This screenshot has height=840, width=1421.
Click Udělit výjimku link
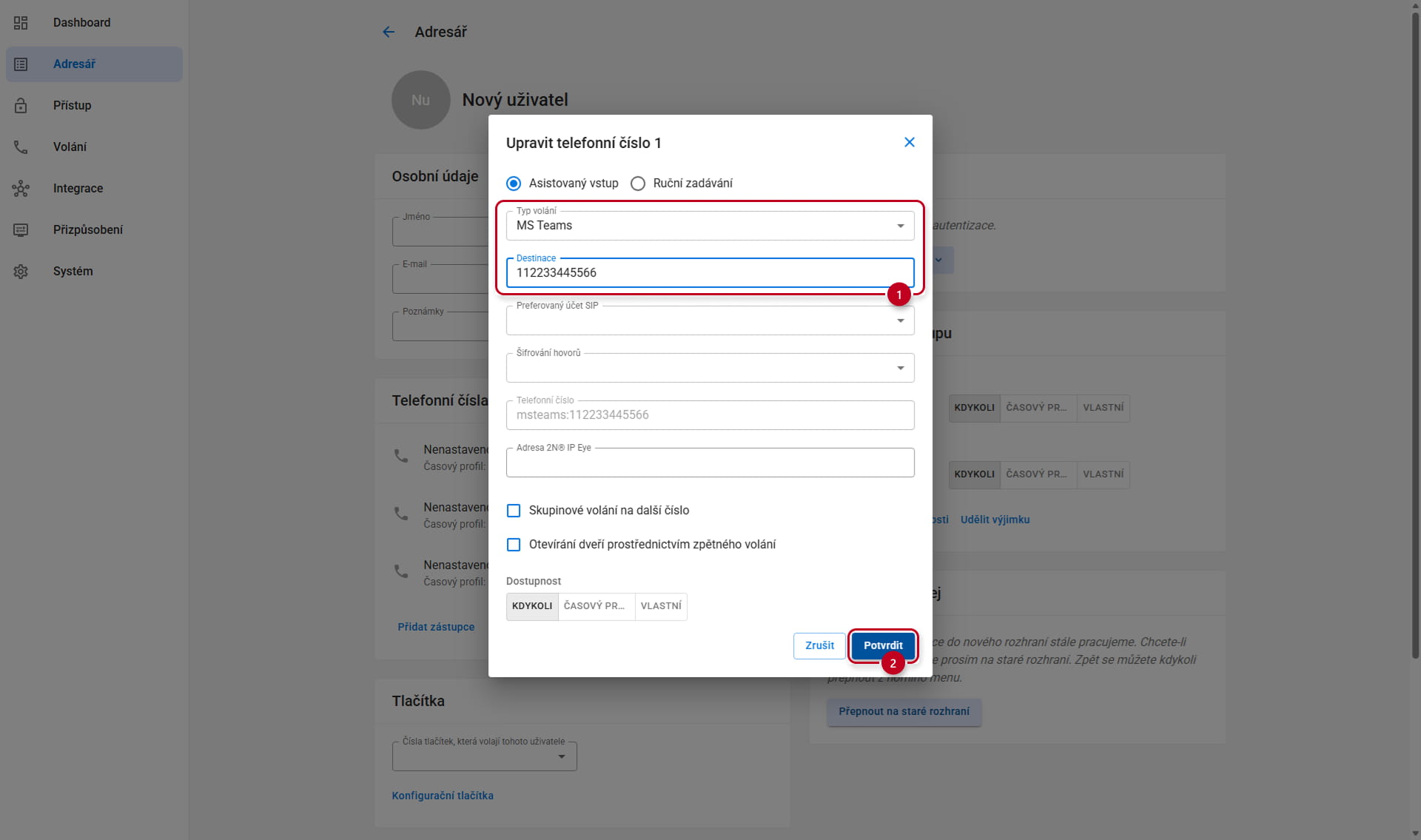995,520
